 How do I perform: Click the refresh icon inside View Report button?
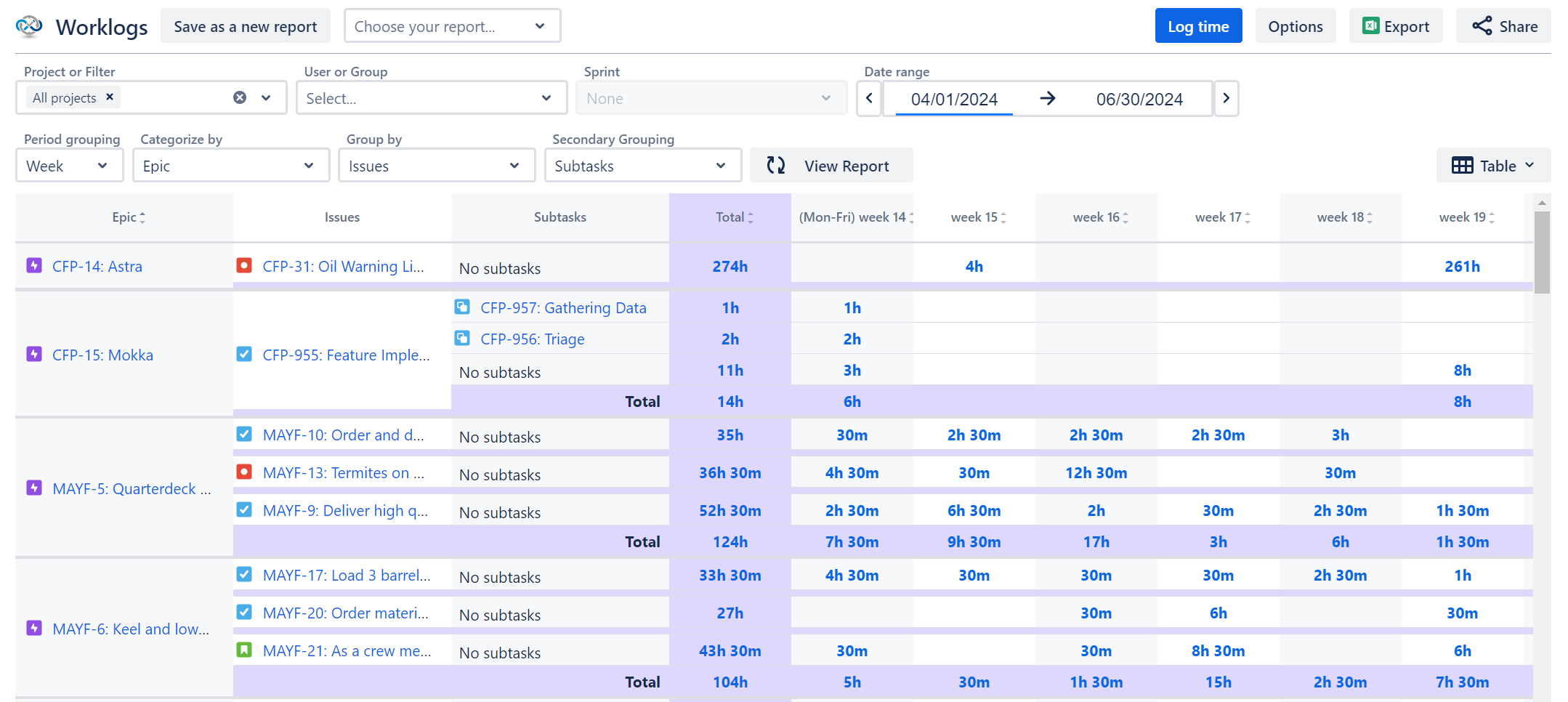click(x=776, y=165)
